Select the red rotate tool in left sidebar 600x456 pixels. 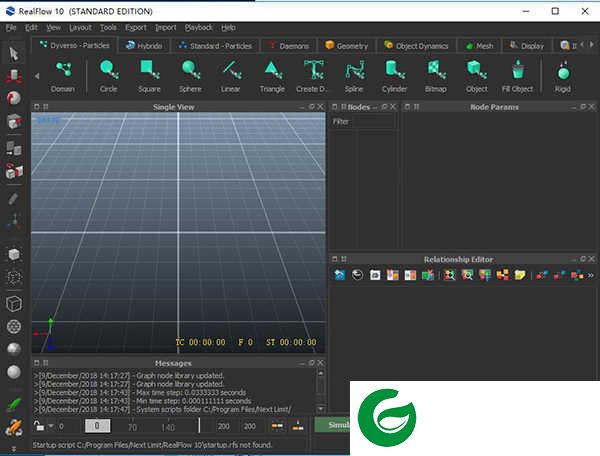tap(14, 98)
